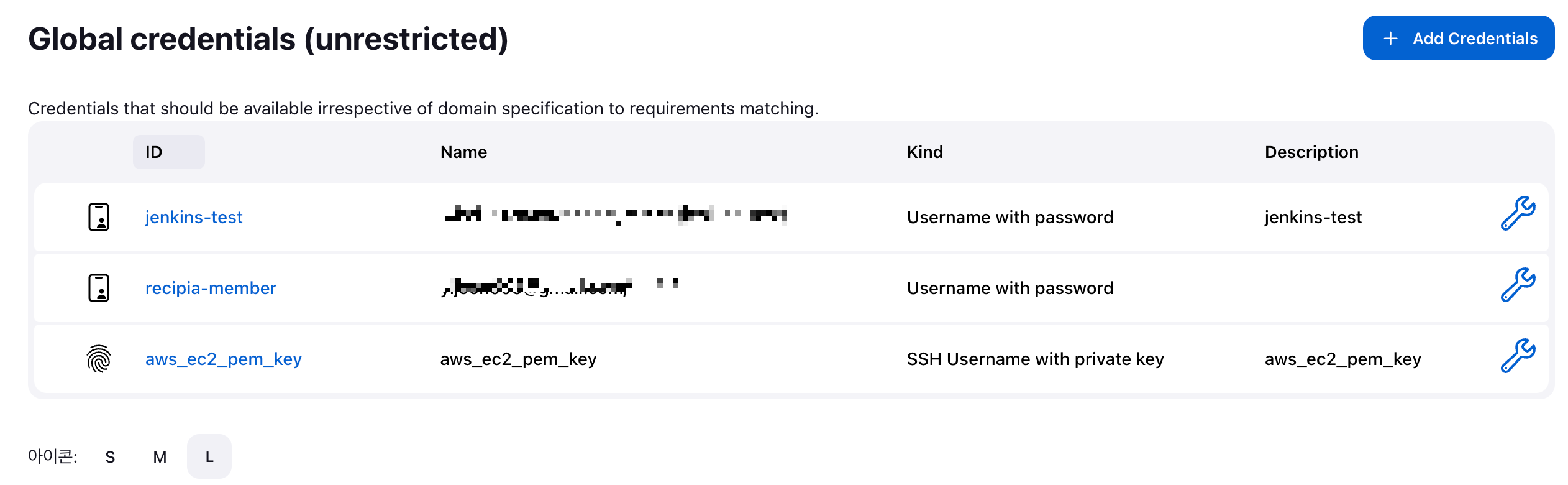Click the ID column header
Image resolution: width=1568 pixels, height=485 pixels.
click(153, 152)
